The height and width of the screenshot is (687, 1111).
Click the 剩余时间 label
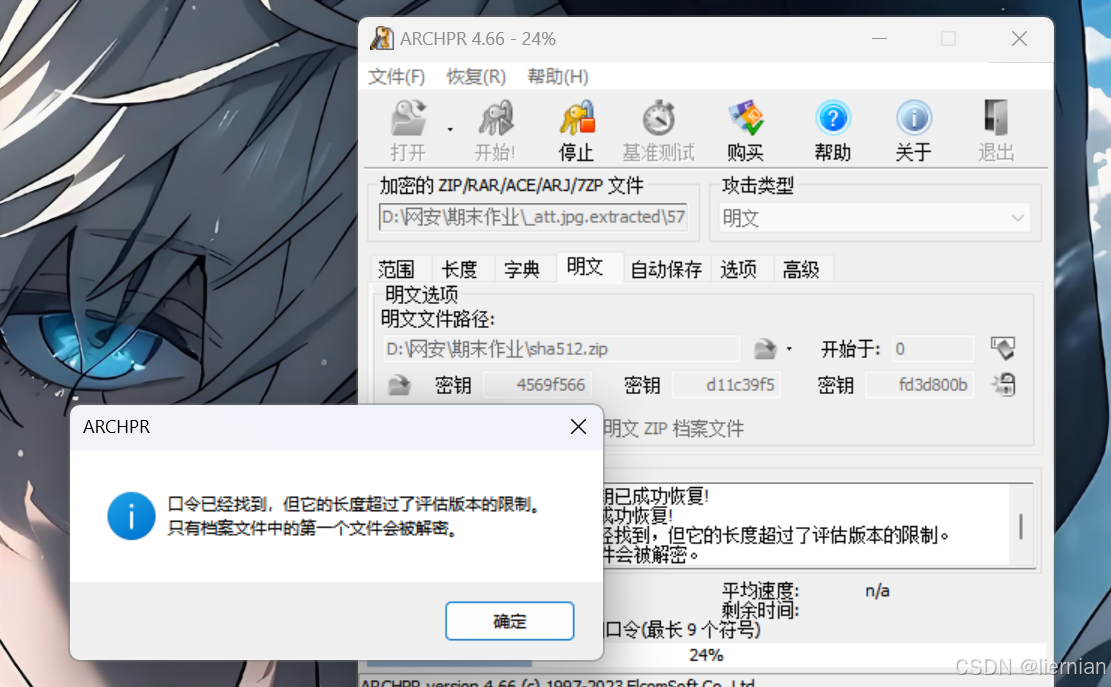[x=760, y=611]
